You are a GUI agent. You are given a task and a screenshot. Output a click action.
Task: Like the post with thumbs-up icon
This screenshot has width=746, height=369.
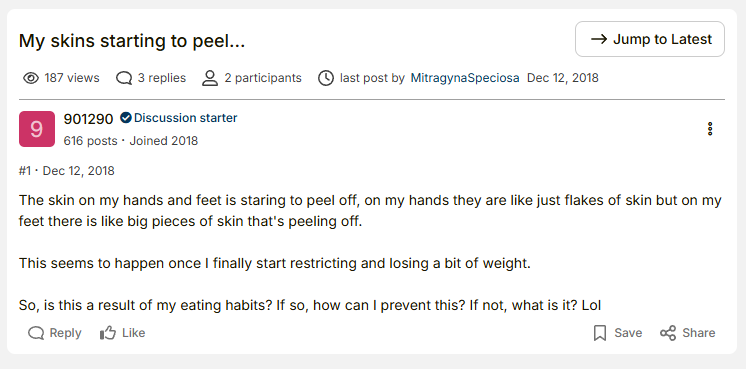[x=108, y=333]
